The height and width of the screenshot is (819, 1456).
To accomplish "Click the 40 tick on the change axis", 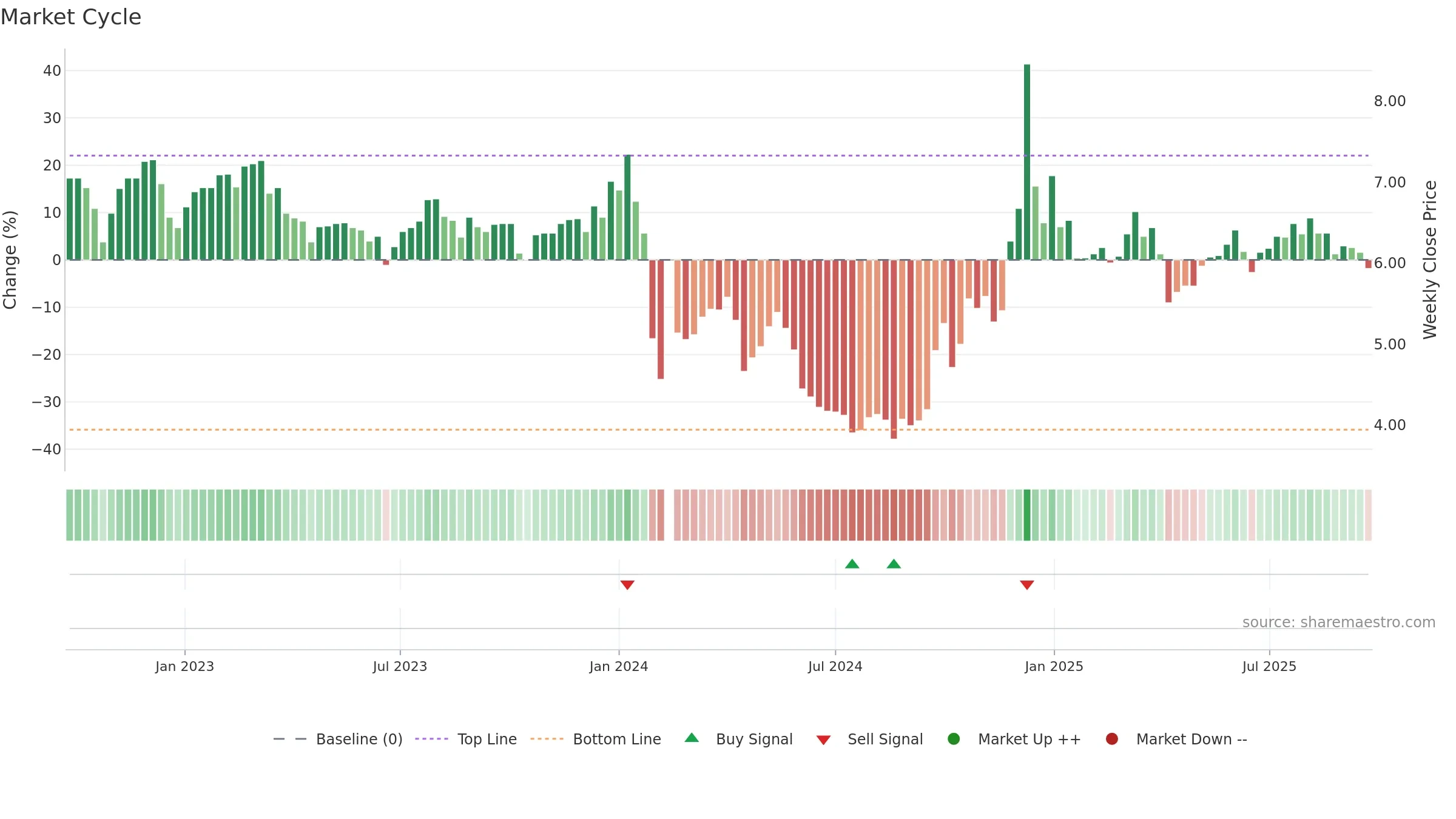I will point(52,70).
